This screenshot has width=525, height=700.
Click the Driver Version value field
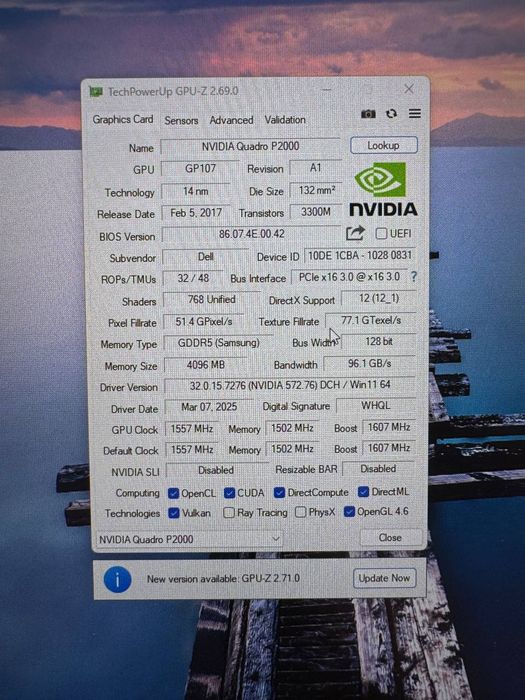290,385
